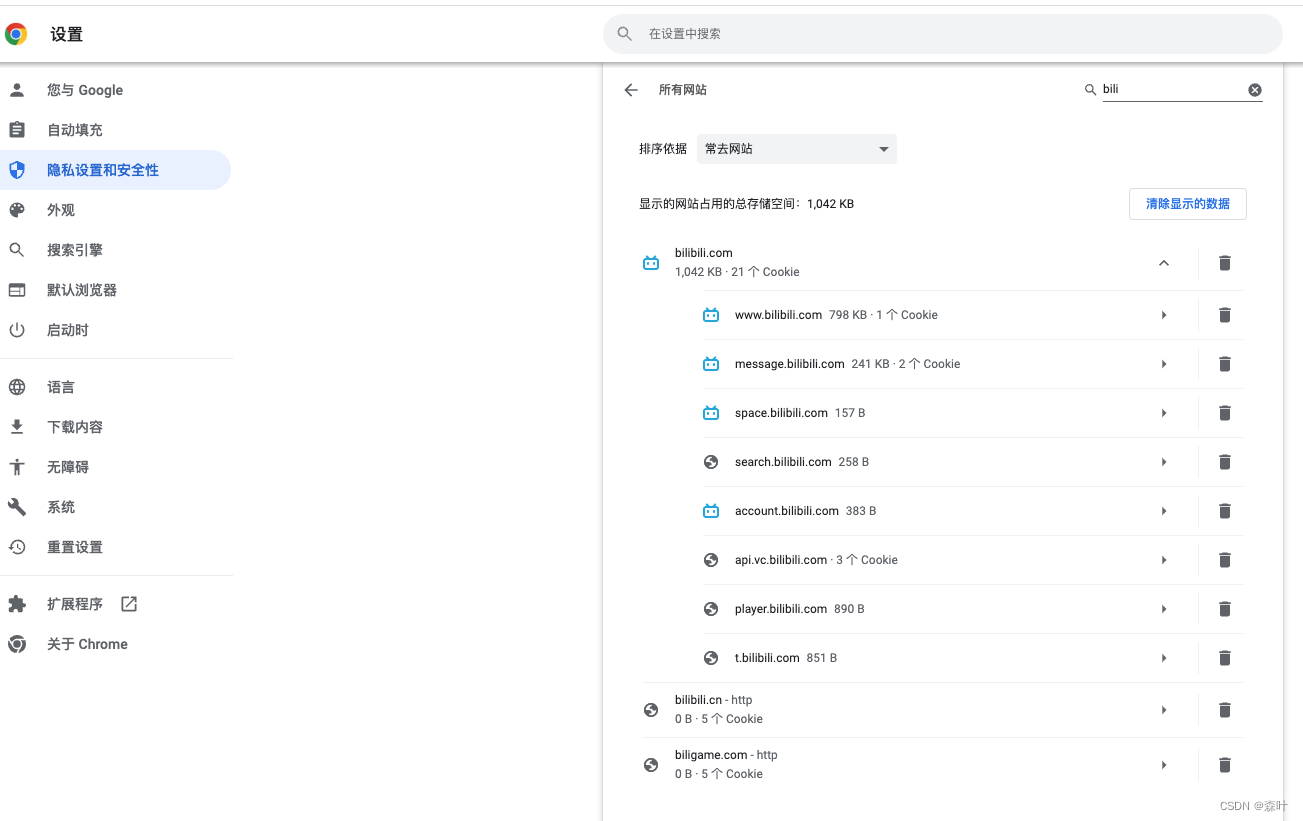Screen dimensions: 1303x821
Task: Click the Chrome logo next to 设置
Action: (x=16, y=34)
